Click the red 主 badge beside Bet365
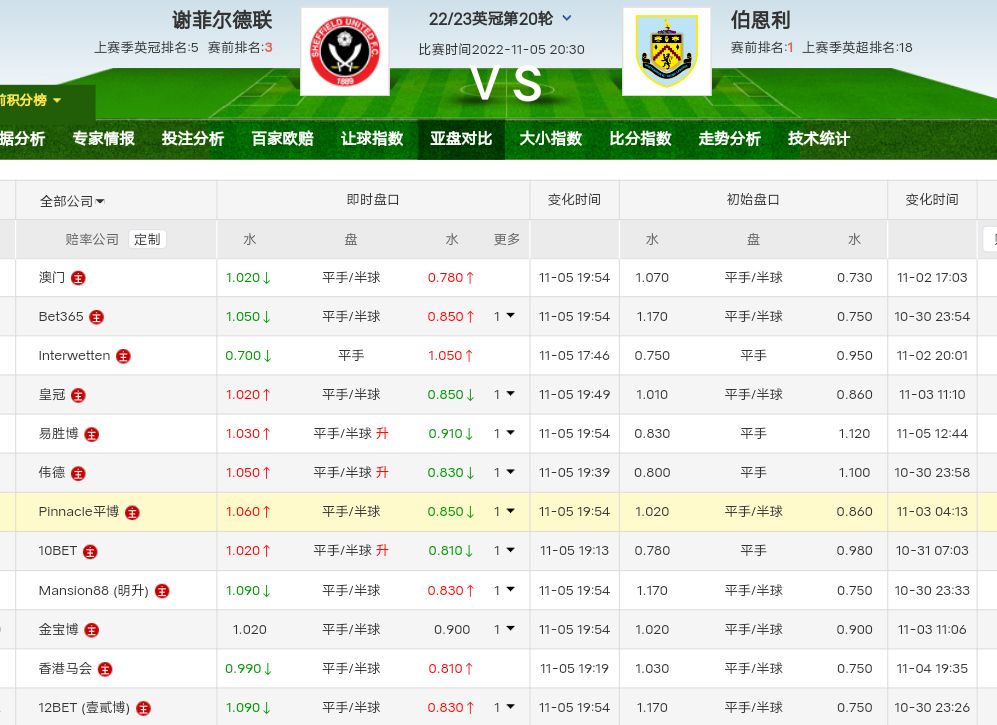 [97, 317]
